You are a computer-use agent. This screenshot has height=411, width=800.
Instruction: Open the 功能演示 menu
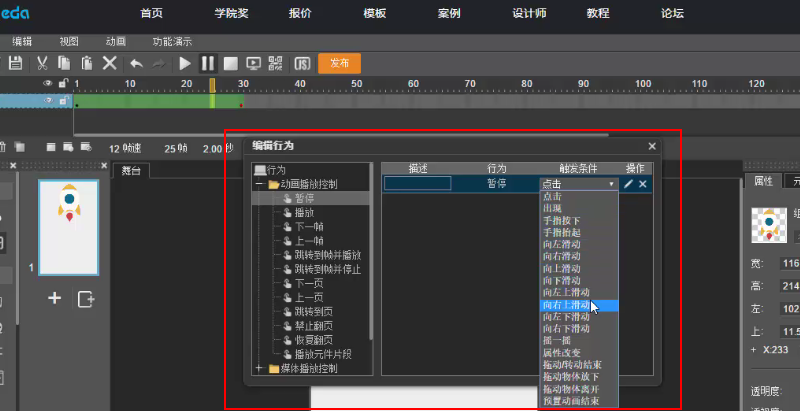172,42
